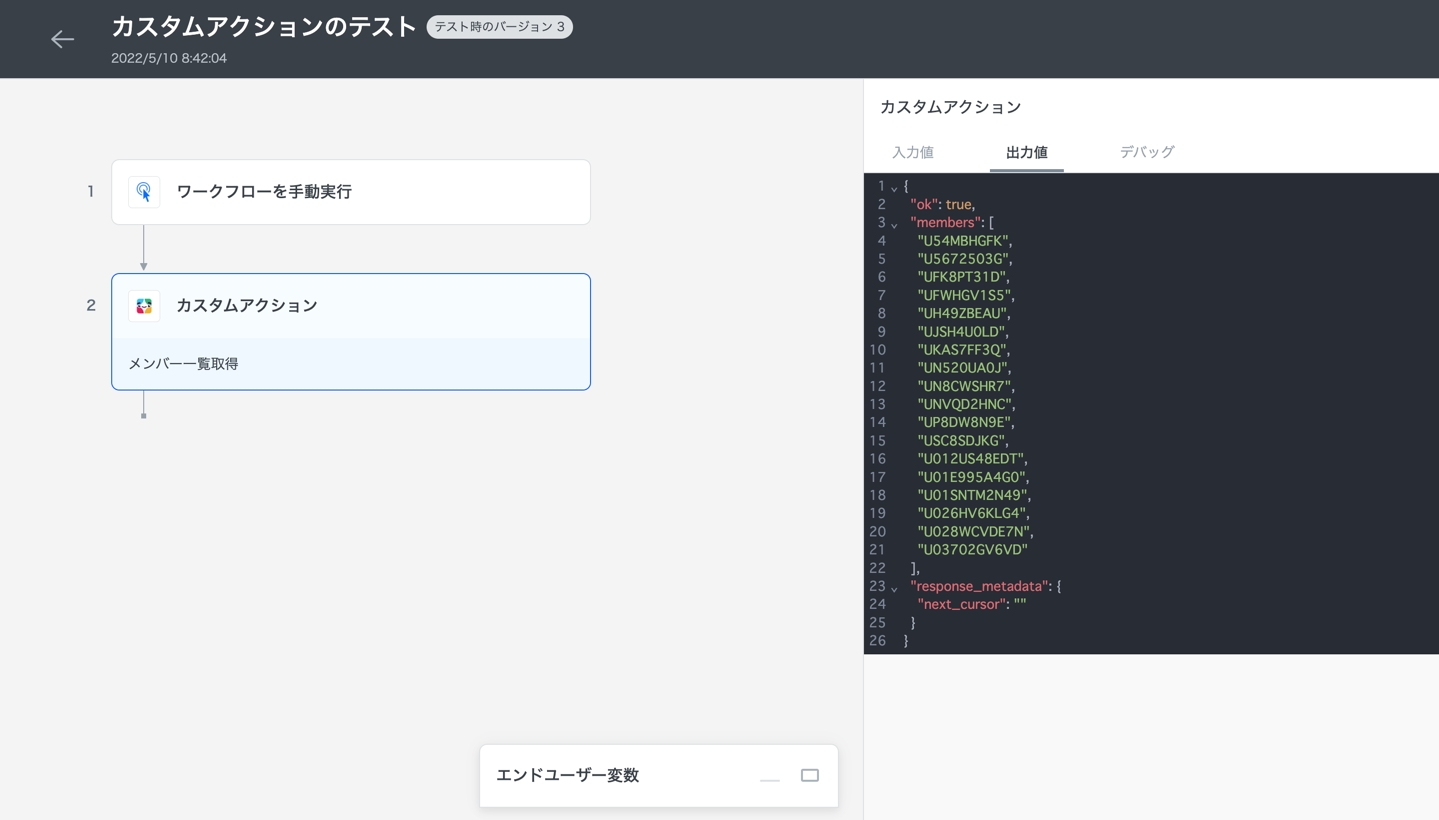
Task: Click the エンドユーザー変数 panel title
Action: pyautogui.click(x=567, y=776)
